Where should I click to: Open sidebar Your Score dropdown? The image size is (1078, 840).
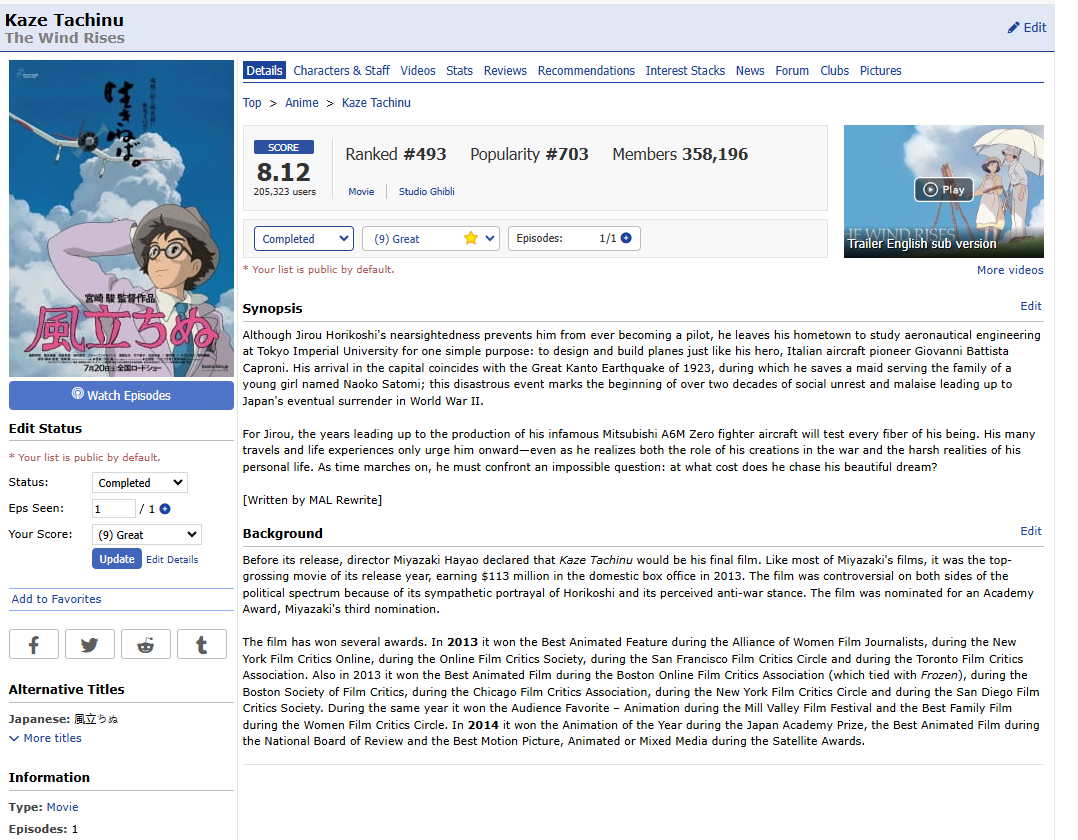tap(146, 535)
